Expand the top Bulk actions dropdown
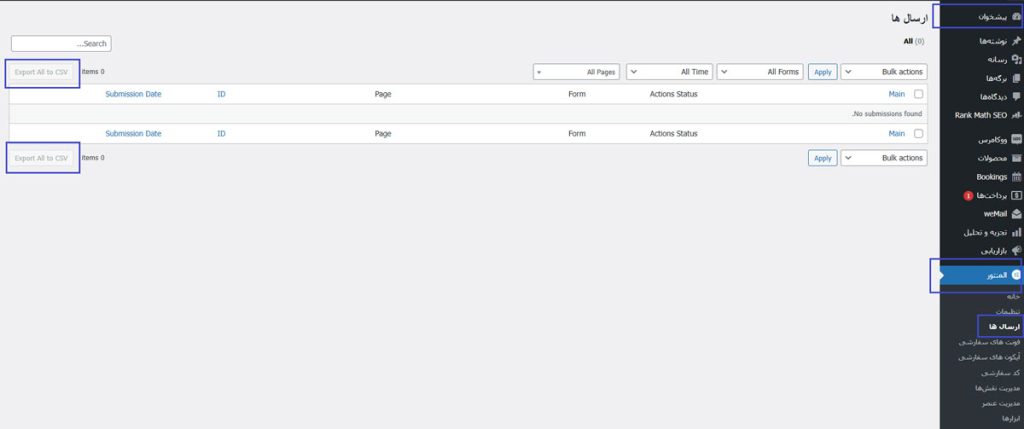The image size is (1024, 429). (884, 72)
